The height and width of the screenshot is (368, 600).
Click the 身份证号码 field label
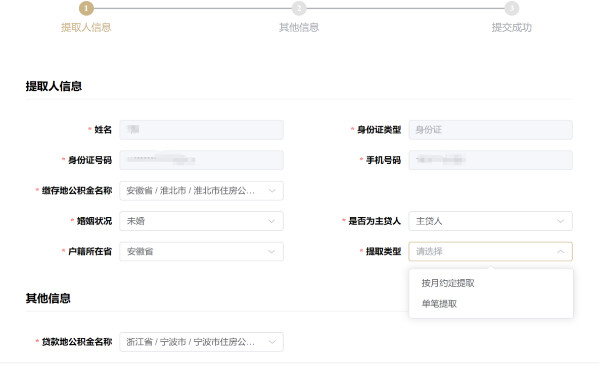90,160
